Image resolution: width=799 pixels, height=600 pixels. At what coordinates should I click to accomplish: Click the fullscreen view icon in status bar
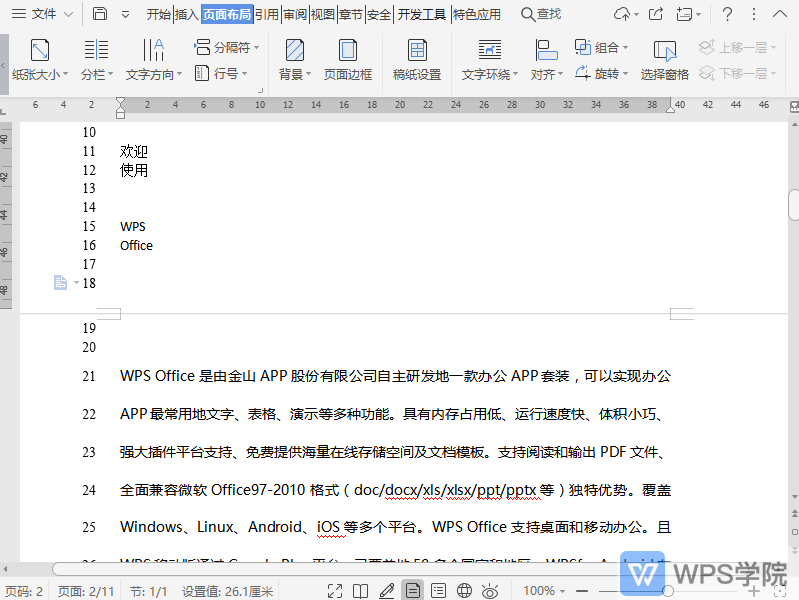coord(335,591)
